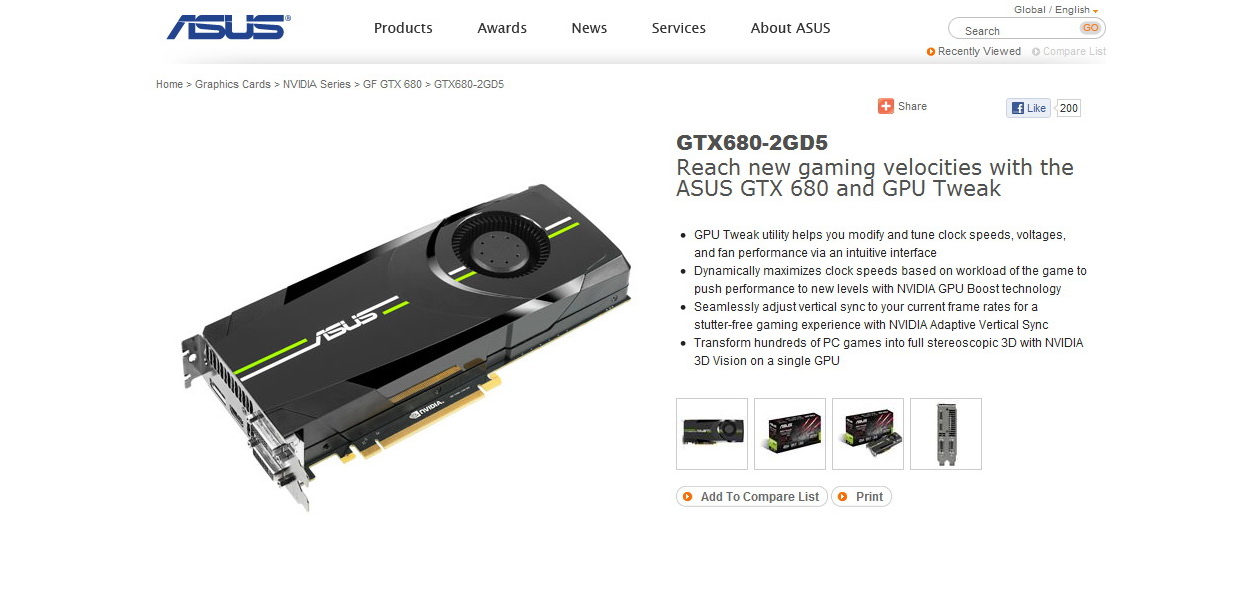Click the Print button
Viewport: 1260px width, 597px height.
click(861, 497)
